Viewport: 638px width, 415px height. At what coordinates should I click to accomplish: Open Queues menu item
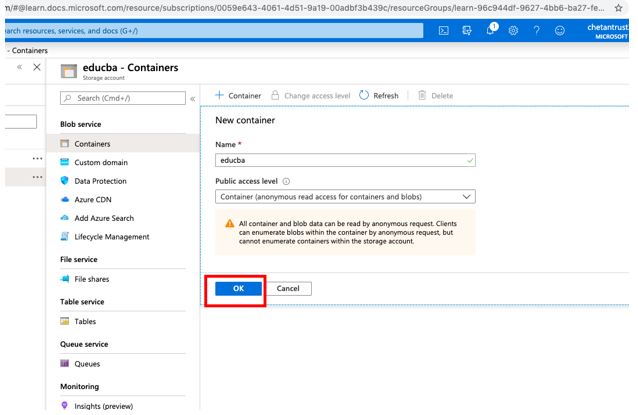click(x=87, y=364)
